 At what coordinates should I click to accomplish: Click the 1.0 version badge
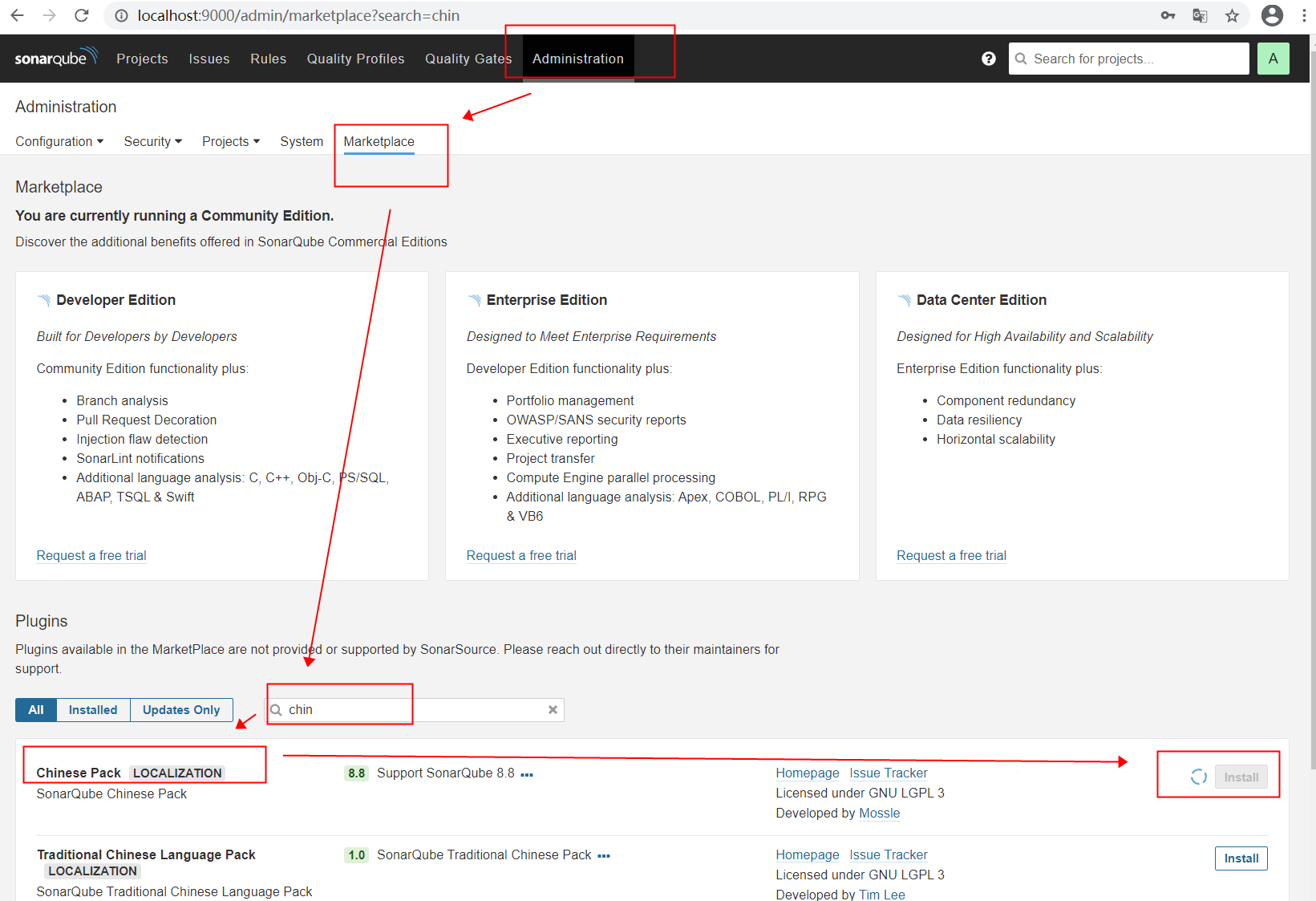356,855
